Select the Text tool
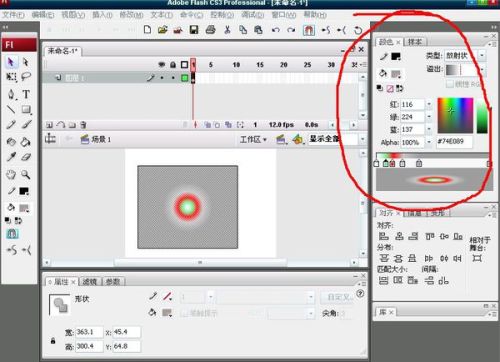 point(26,94)
